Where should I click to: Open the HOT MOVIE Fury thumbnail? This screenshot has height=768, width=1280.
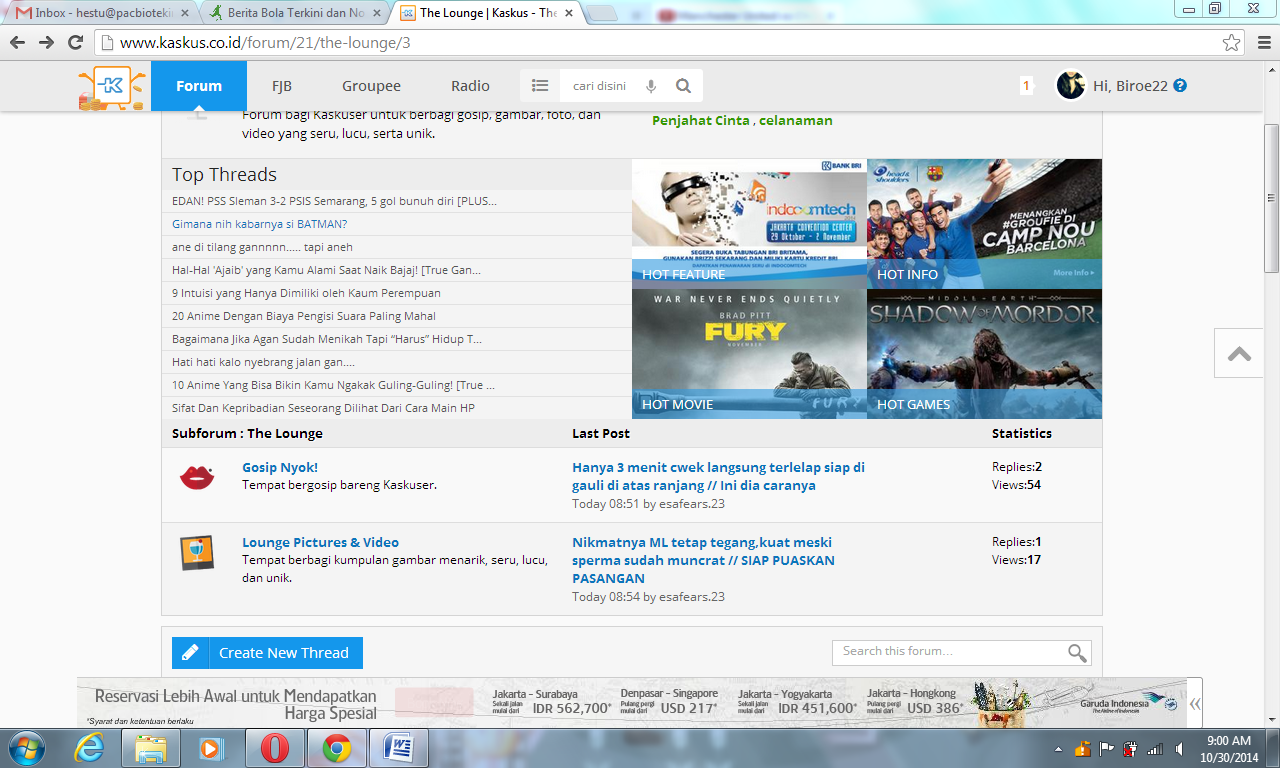(749, 353)
